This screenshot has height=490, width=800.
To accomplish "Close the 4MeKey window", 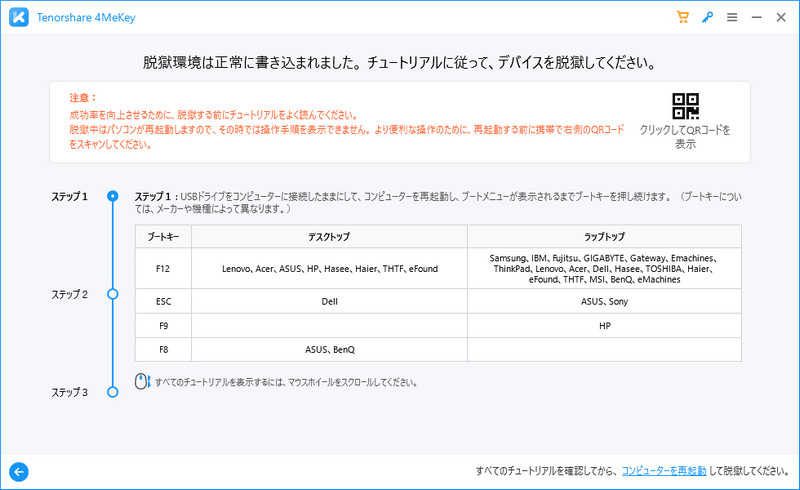I will pos(781,17).
